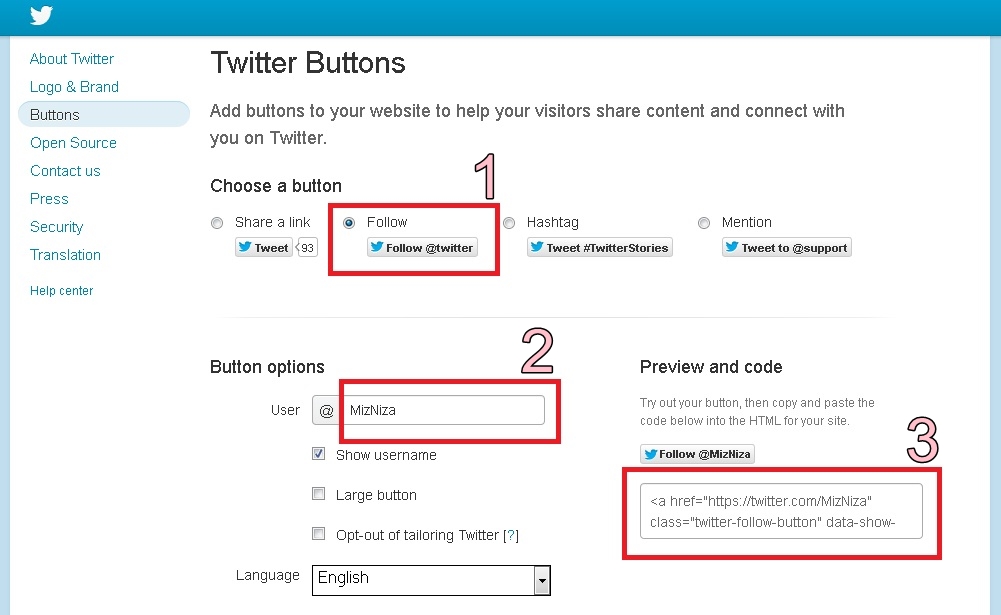Uncheck the Show username checkbox
1001x615 pixels.
coord(319,454)
